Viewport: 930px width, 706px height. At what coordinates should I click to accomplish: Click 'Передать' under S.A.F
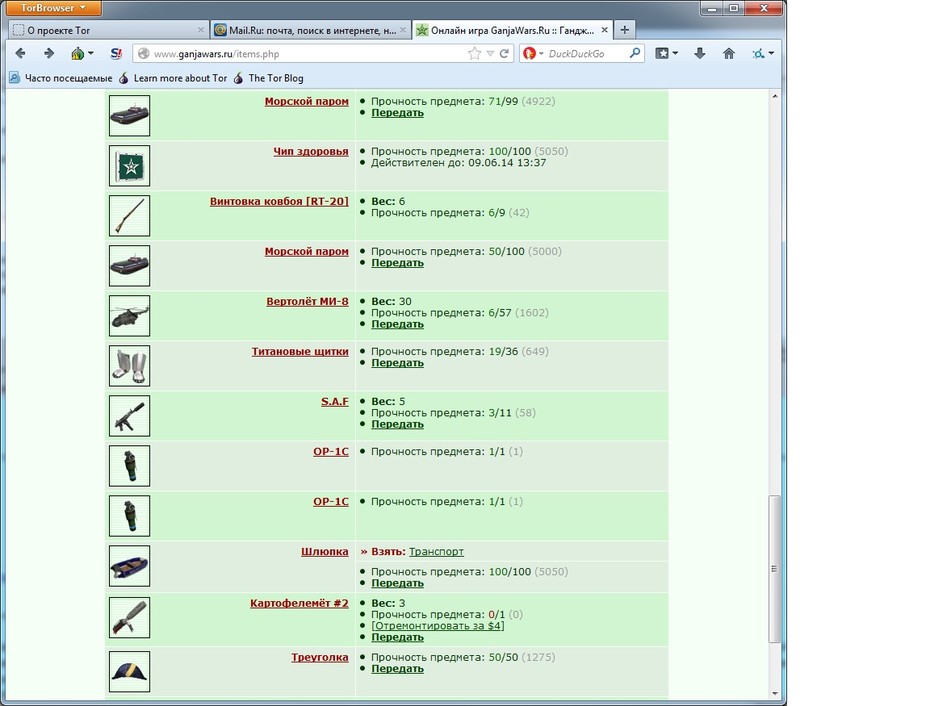click(397, 424)
